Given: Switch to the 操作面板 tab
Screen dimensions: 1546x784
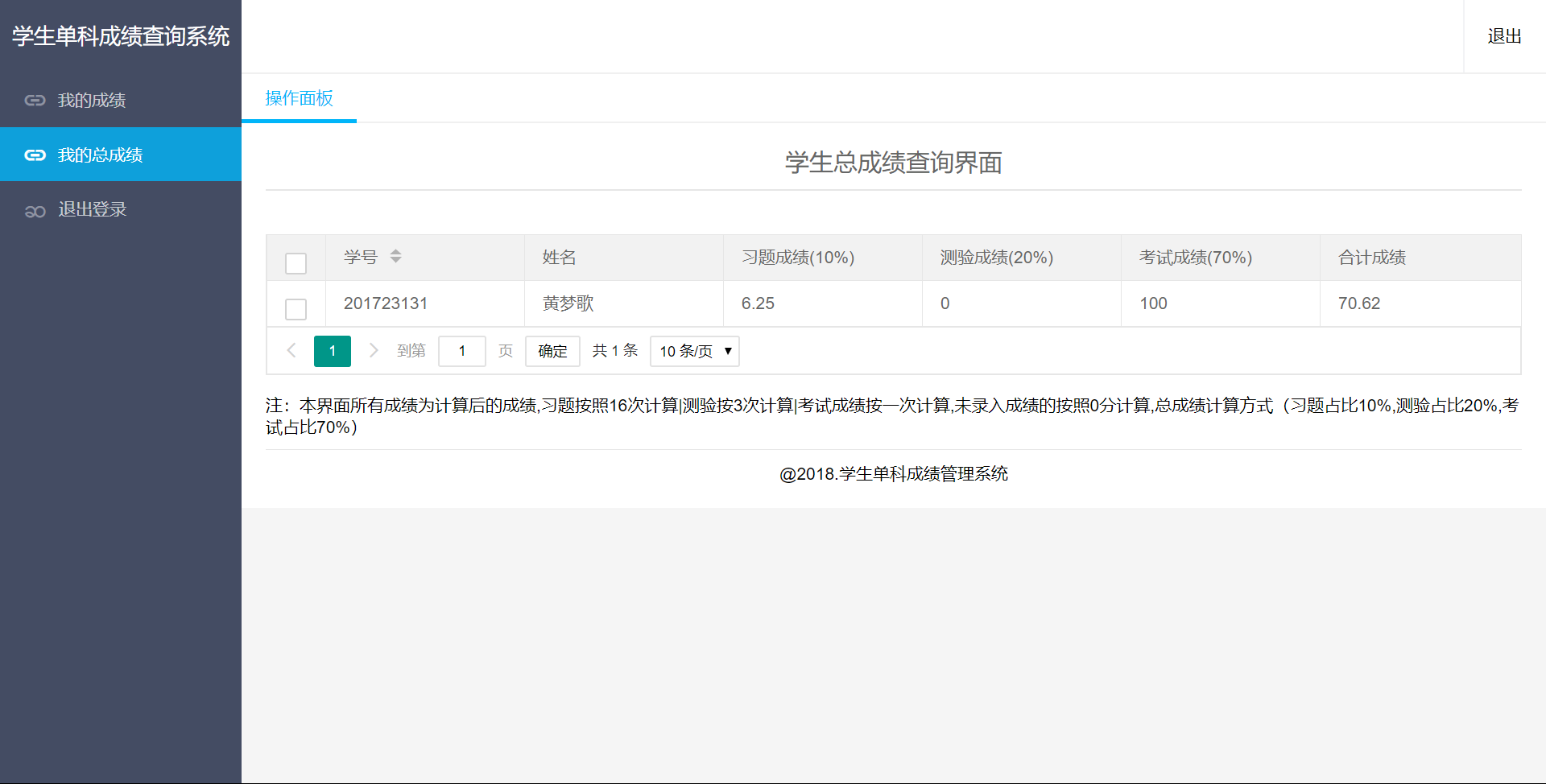Looking at the screenshot, I should pyautogui.click(x=299, y=98).
